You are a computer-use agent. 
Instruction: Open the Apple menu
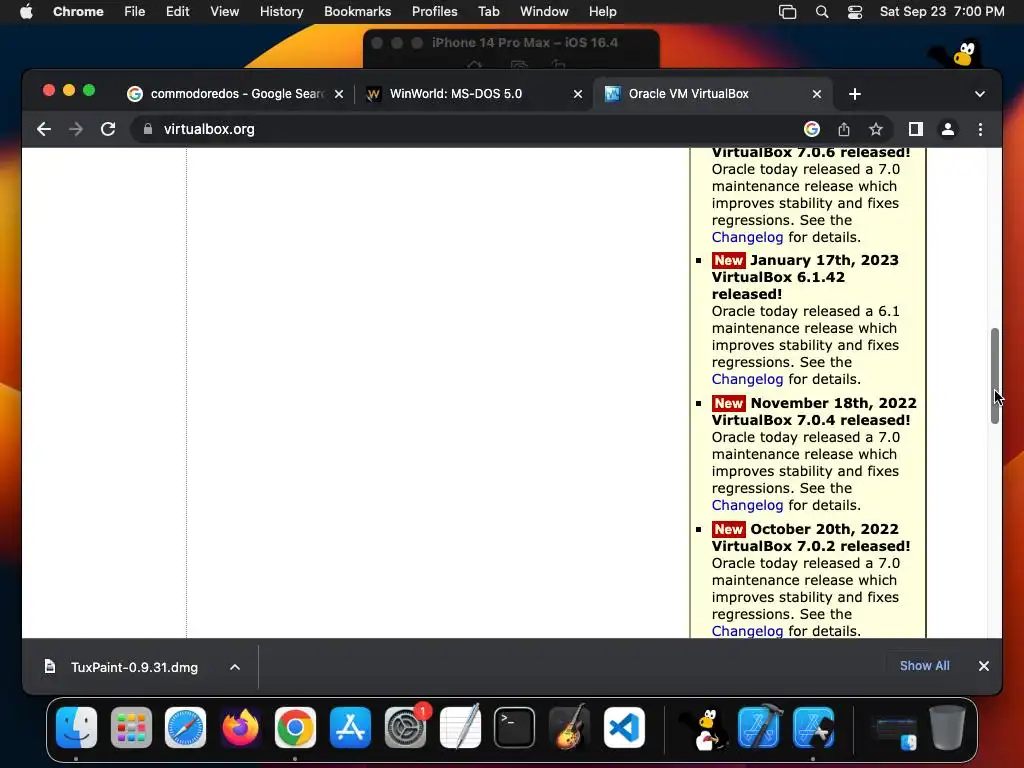(26, 12)
